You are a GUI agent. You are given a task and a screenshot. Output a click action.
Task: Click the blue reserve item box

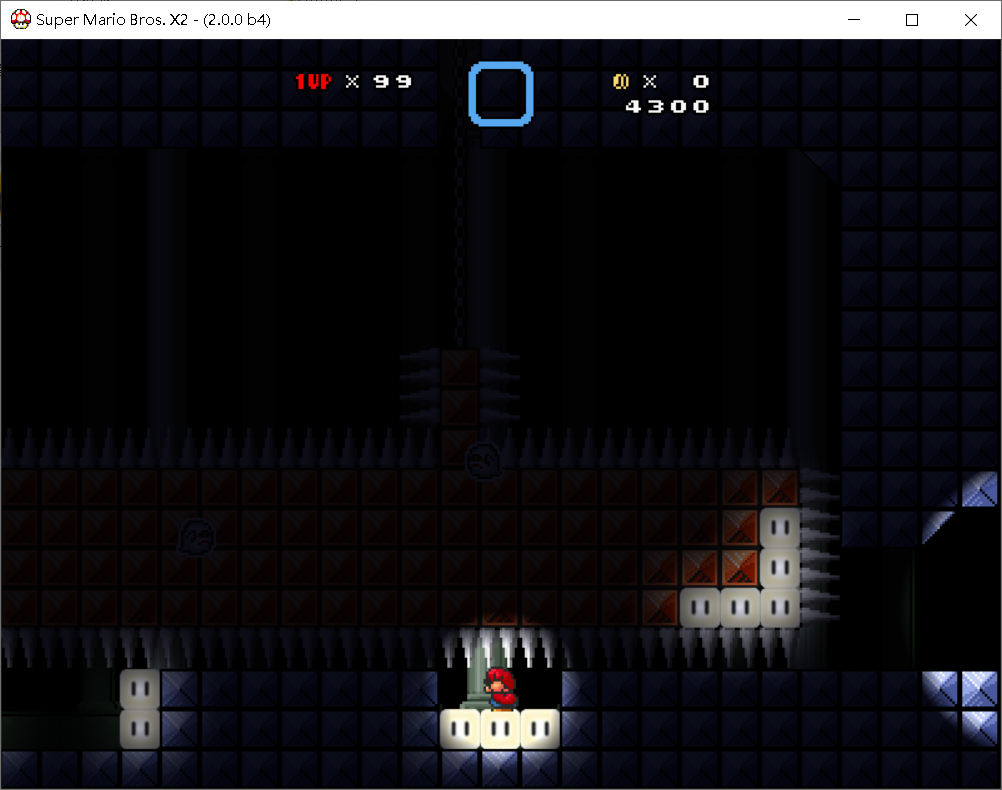tap(501, 94)
